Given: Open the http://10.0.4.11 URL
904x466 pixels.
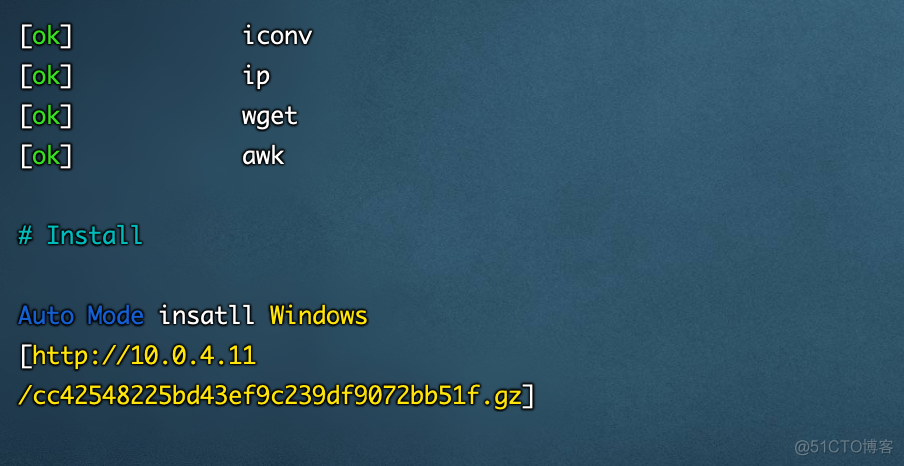Looking at the screenshot, I should (144, 356).
